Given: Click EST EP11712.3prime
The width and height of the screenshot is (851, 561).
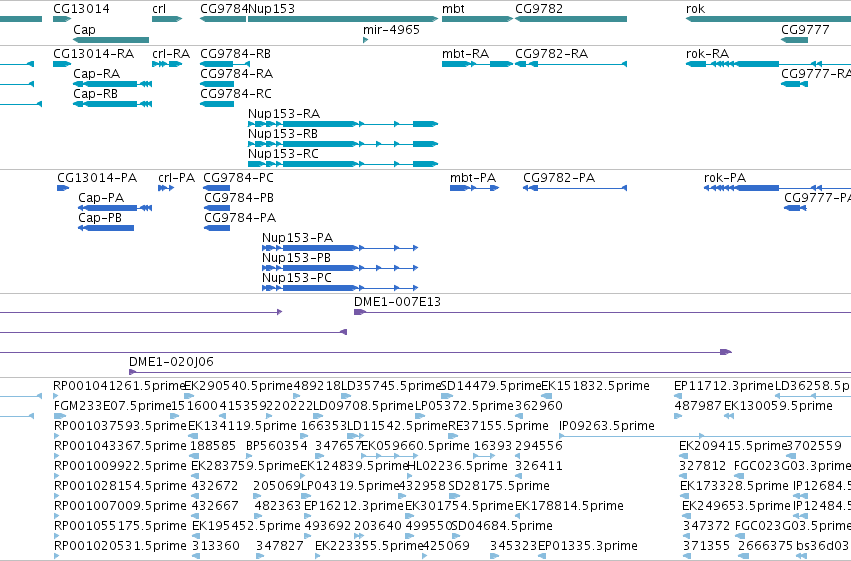Looking at the screenshot, I should pos(724,386).
